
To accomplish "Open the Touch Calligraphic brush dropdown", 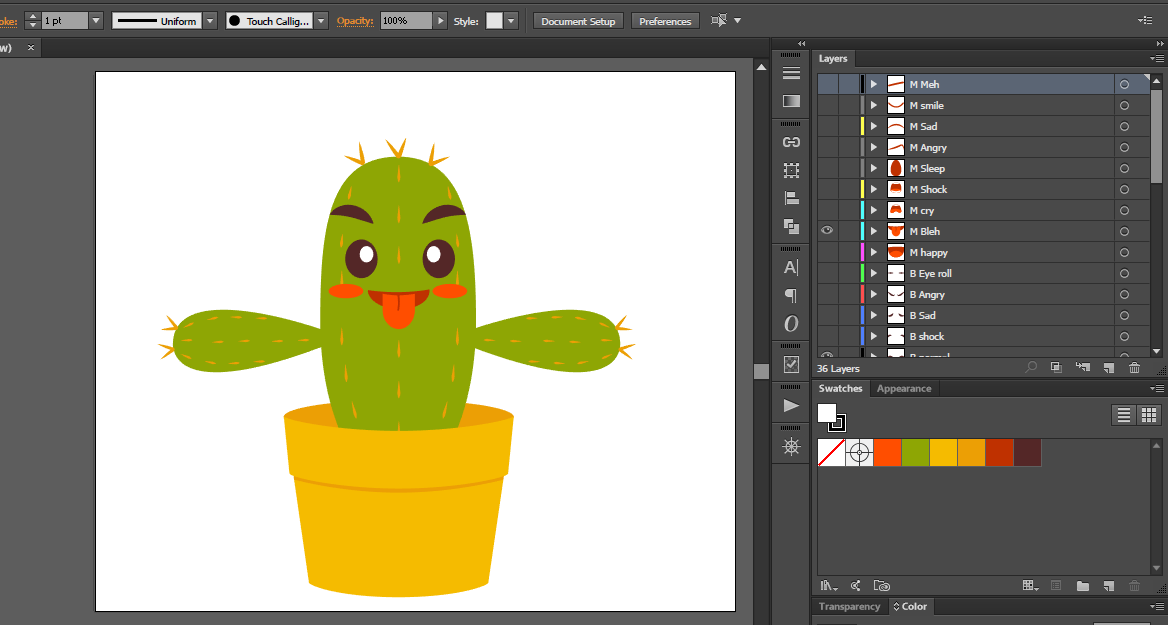I will (320, 21).
